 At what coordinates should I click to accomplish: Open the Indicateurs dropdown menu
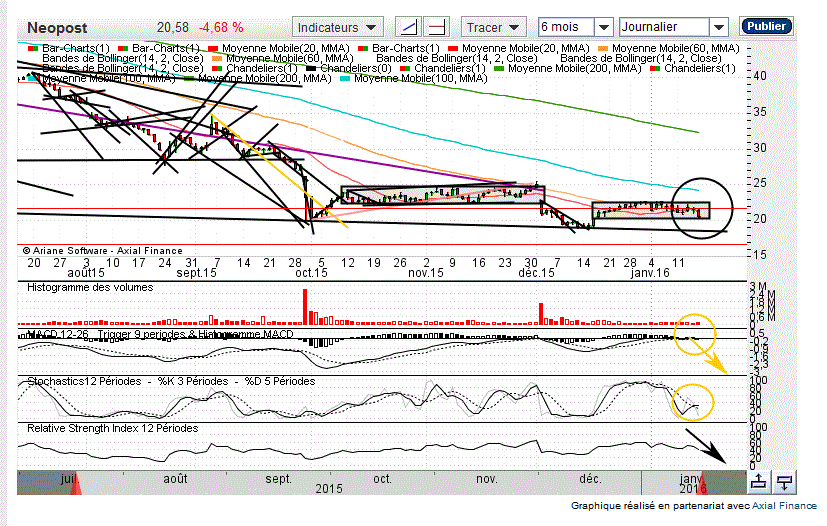click(338, 27)
